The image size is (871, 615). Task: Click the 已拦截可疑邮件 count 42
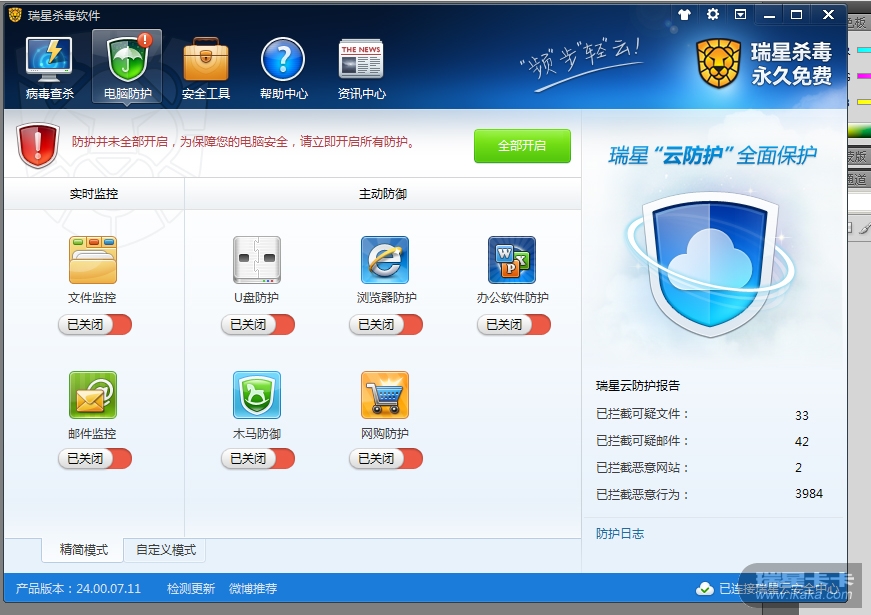coord(802,442)
